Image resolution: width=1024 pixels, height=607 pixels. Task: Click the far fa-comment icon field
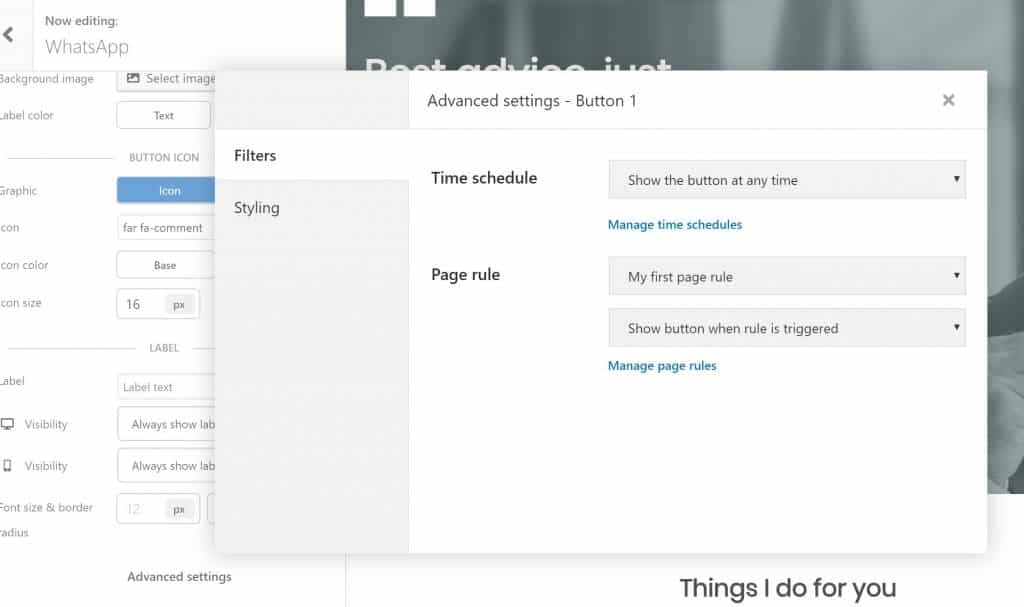pos(167,228)
